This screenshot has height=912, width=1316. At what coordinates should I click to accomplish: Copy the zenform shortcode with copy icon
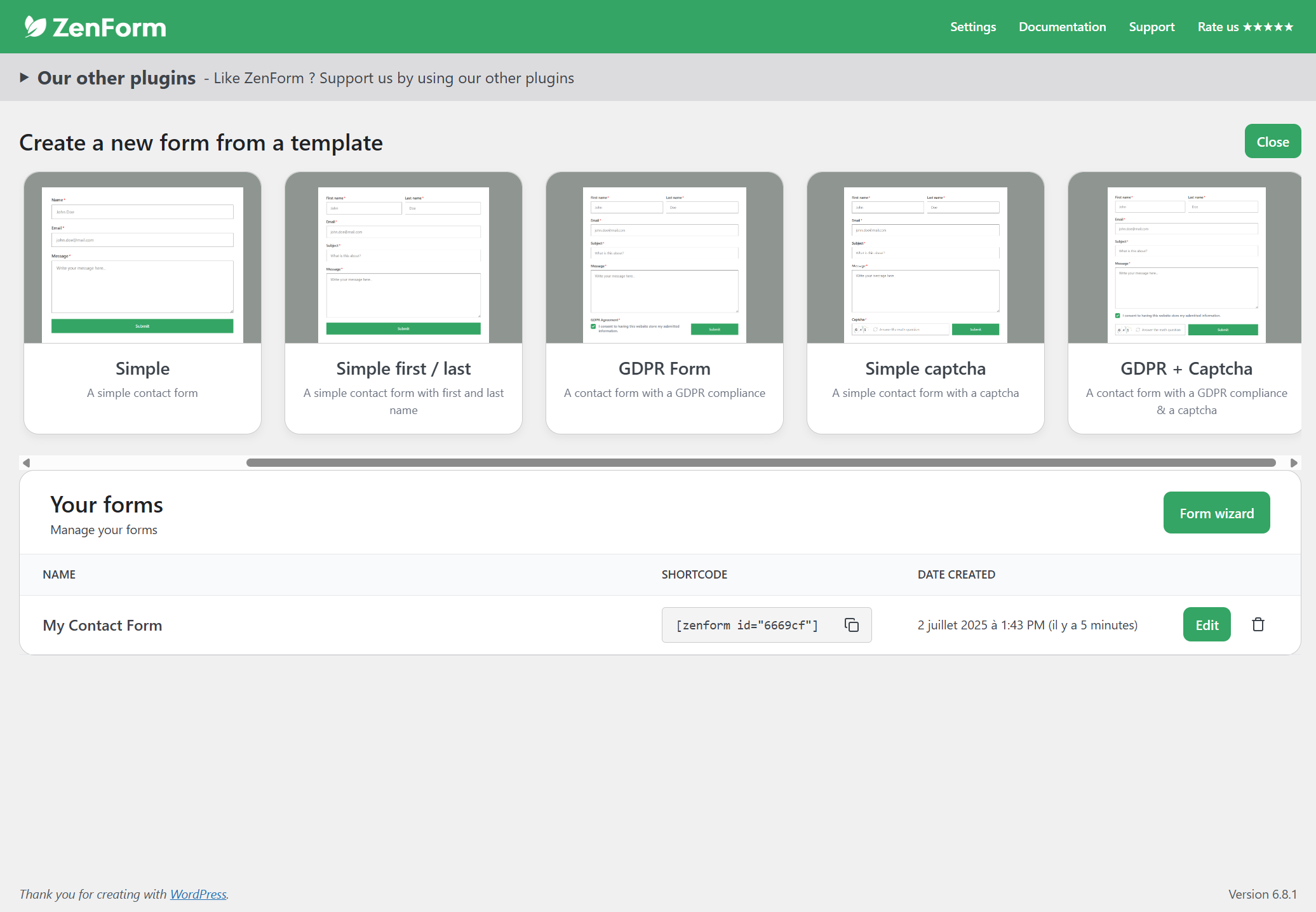click(852, 625)
